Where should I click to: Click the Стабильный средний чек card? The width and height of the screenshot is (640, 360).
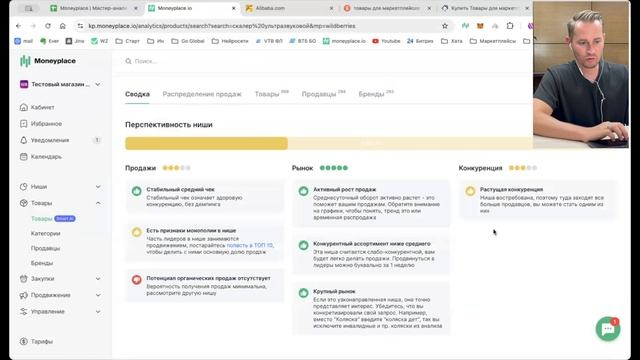(x=204, y=197)
